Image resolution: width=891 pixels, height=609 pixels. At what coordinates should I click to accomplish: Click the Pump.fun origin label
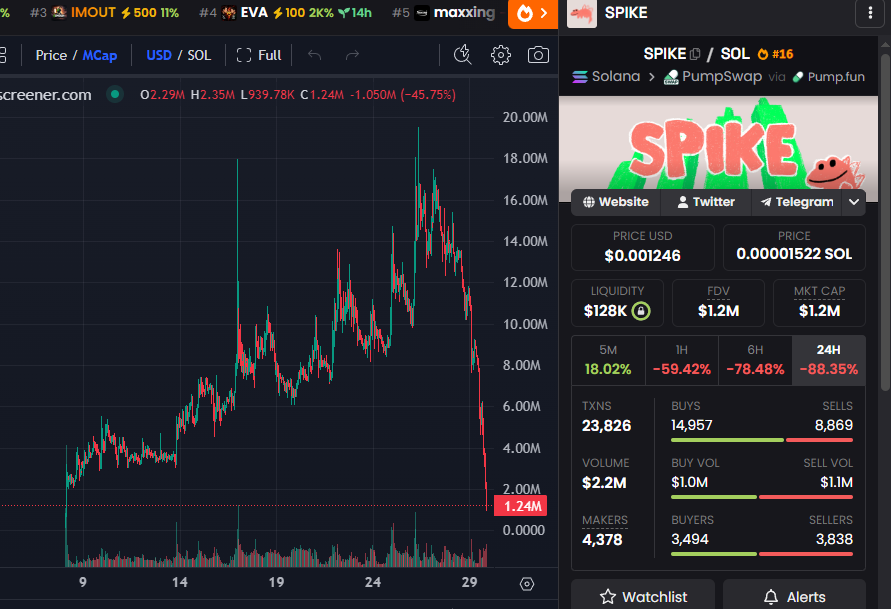(x=828, y=77)
